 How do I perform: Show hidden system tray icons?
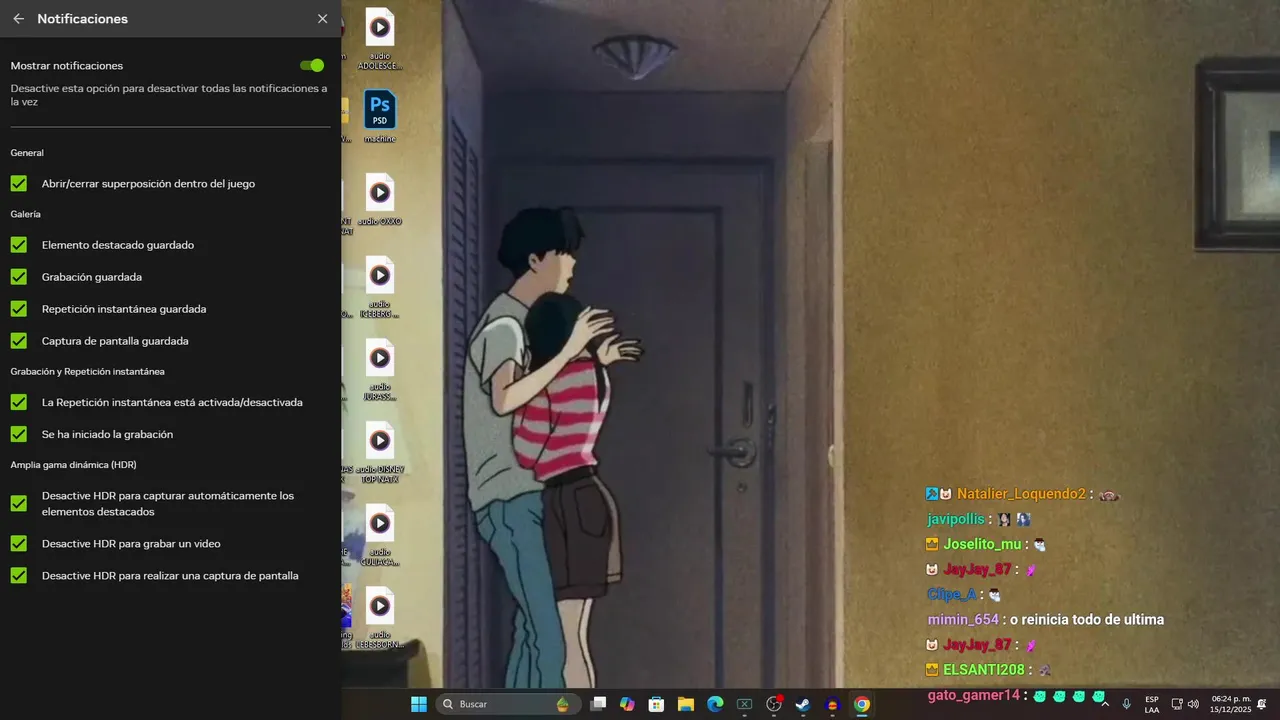pyautogui.click(x=1105, y=704)
